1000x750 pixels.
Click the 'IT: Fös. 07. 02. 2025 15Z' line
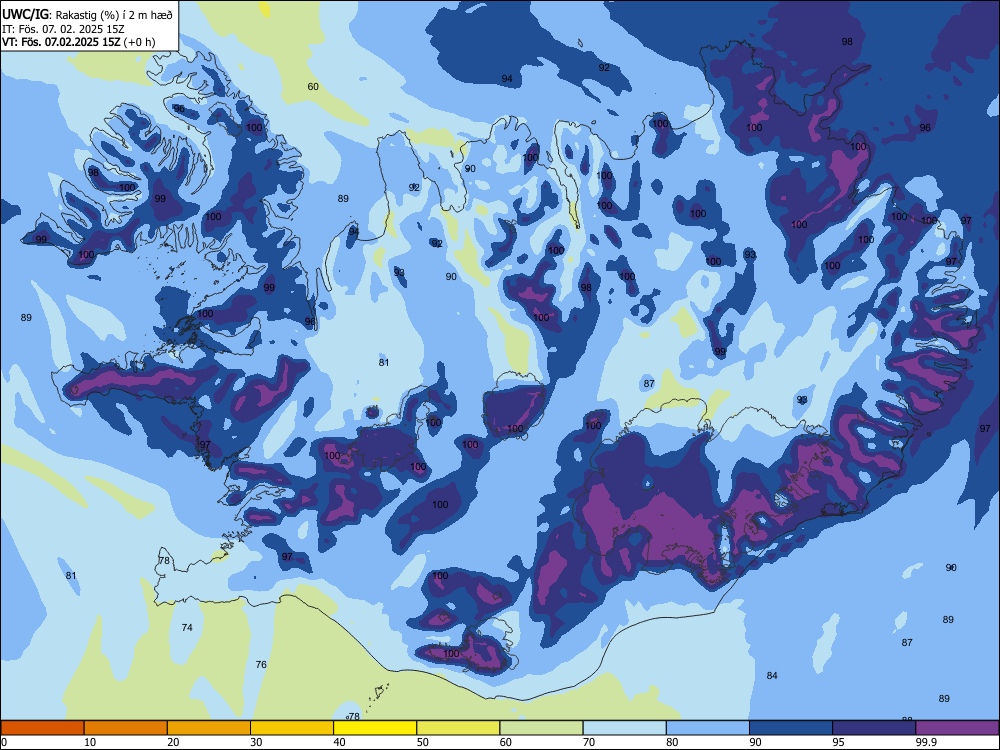point(63,29)
